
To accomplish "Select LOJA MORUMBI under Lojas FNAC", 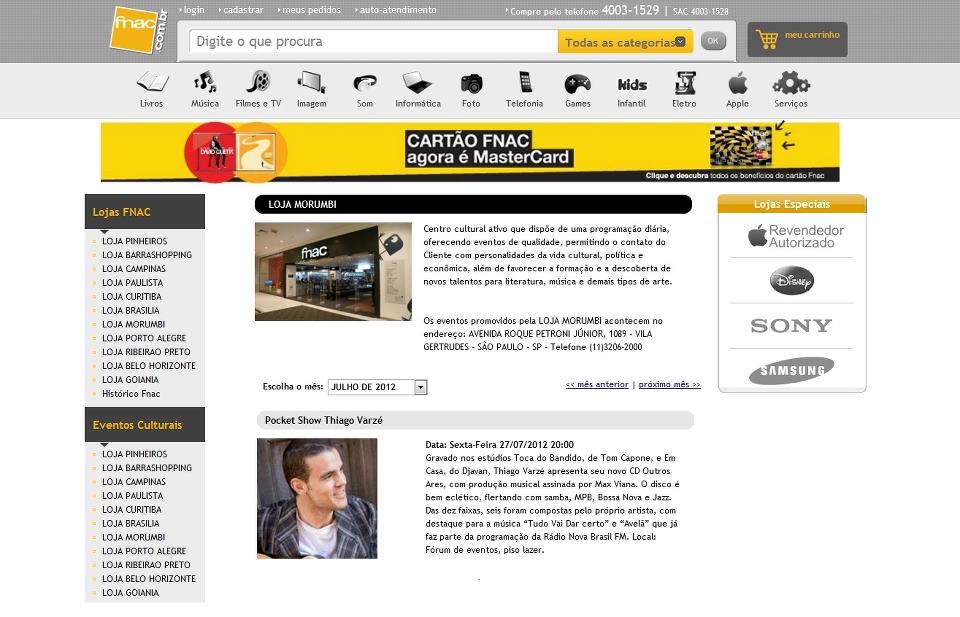I will [x=133, y=324].
